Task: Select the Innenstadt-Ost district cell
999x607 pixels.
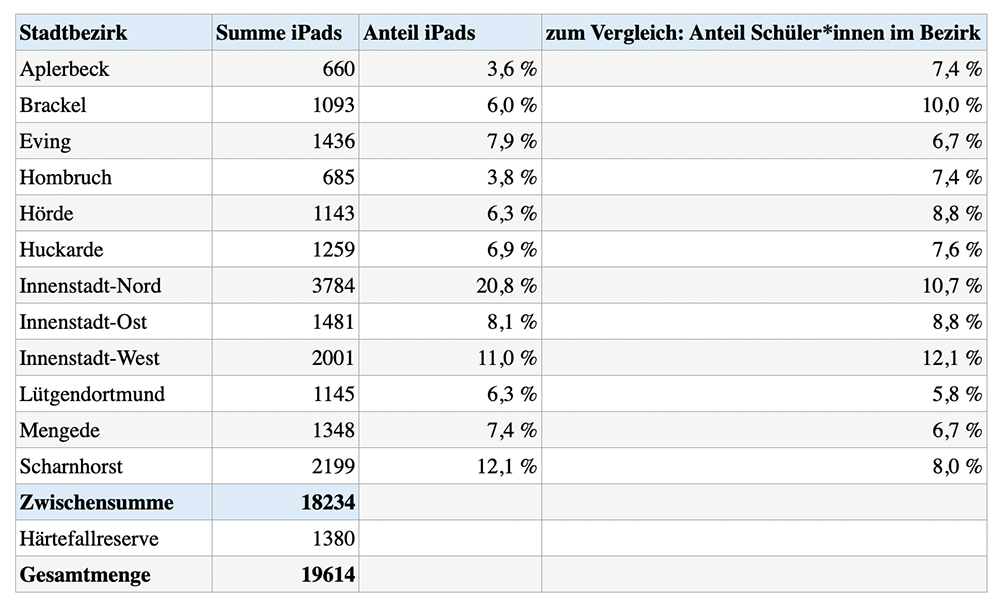Action: click(x=114, y=322)
